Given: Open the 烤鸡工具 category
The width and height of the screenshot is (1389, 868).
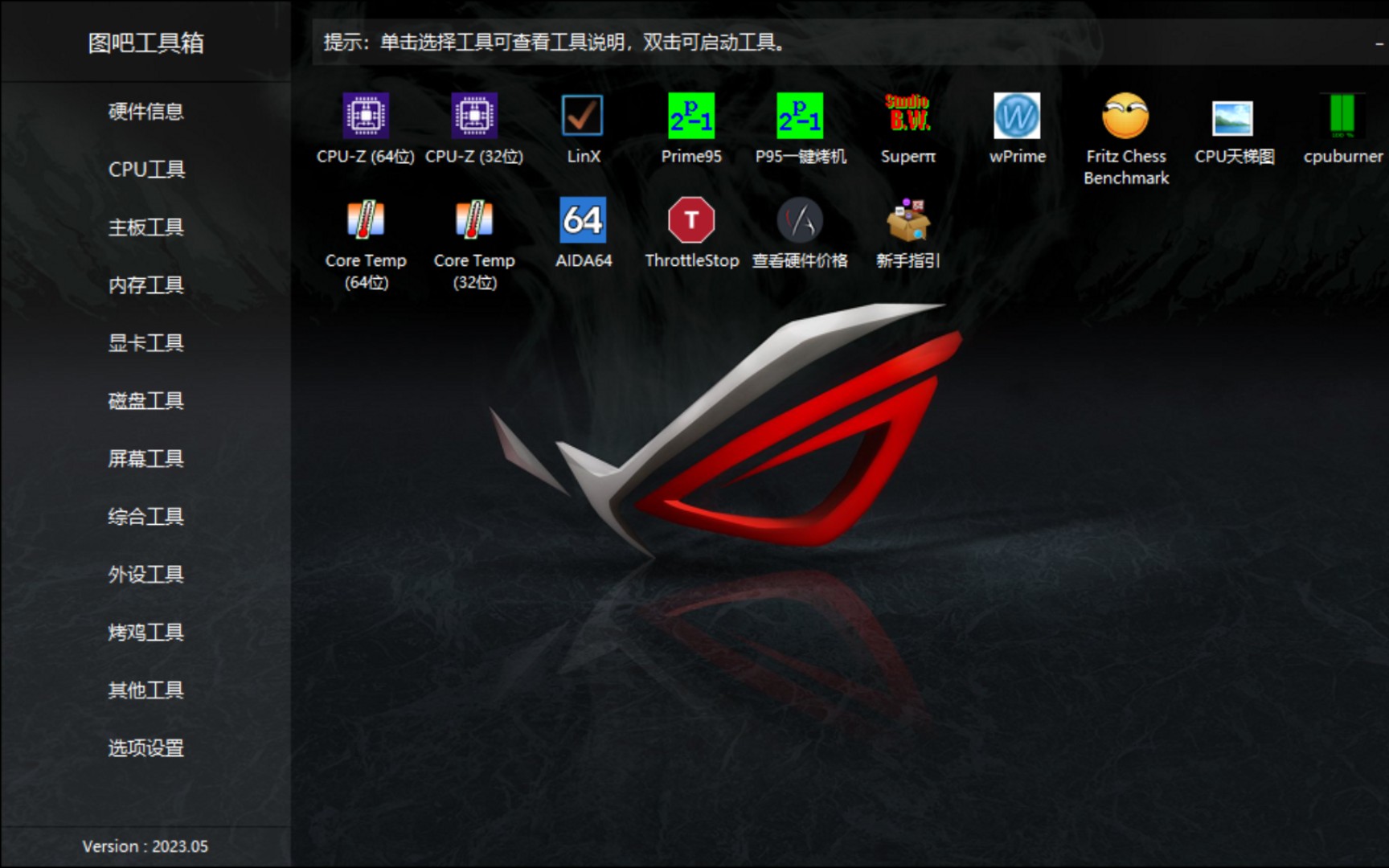Looking at the screenshot, I should (x=146, y=632).
